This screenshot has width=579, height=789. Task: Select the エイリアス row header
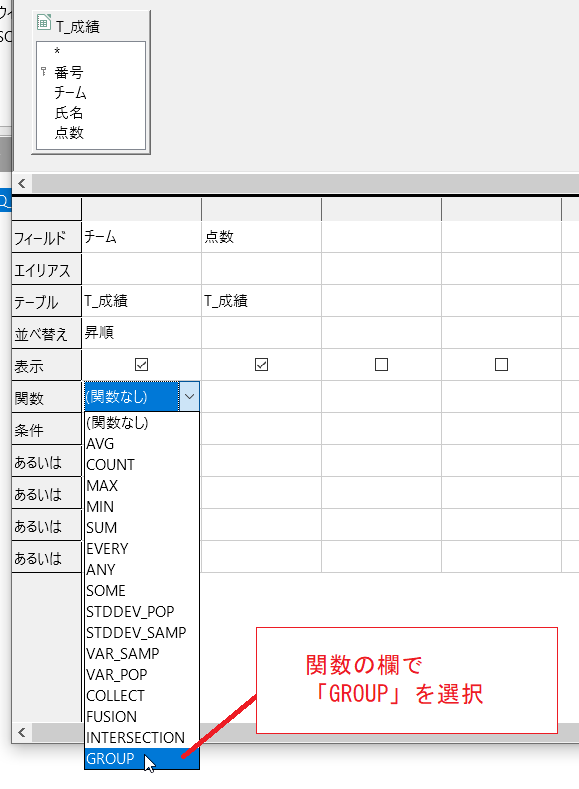coord(46,269)
